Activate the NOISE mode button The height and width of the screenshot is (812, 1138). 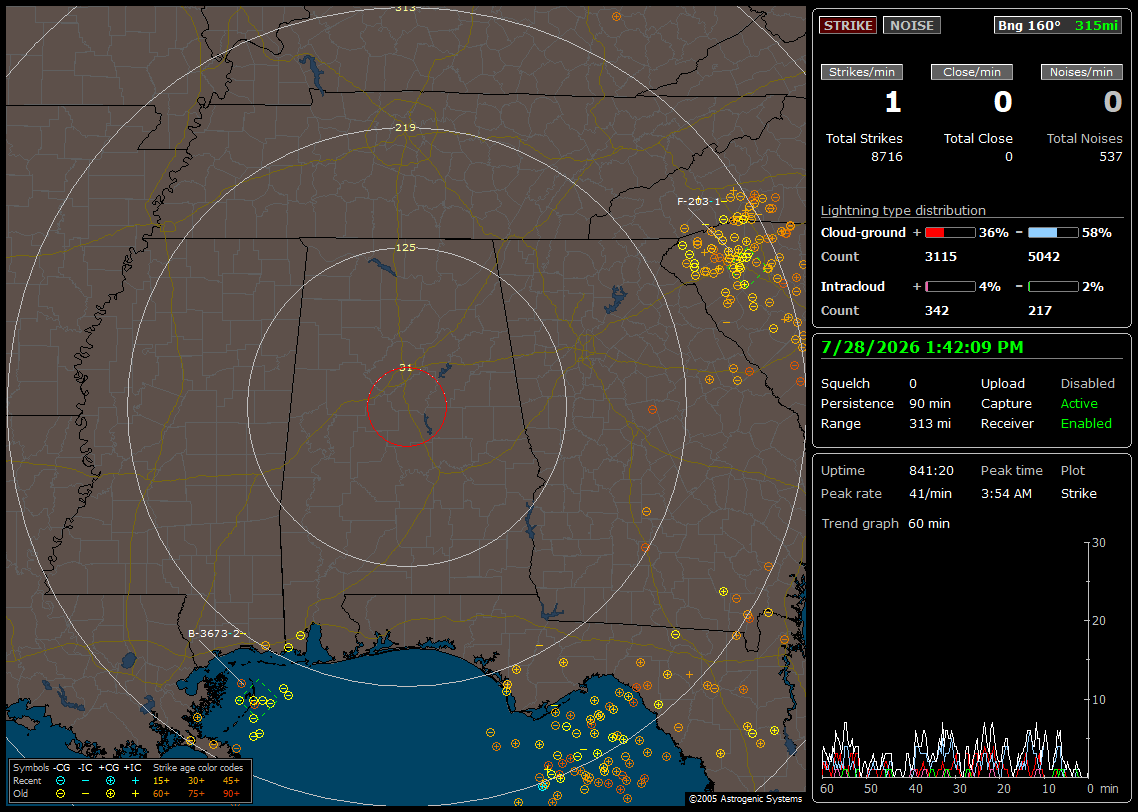coord(912,25)
